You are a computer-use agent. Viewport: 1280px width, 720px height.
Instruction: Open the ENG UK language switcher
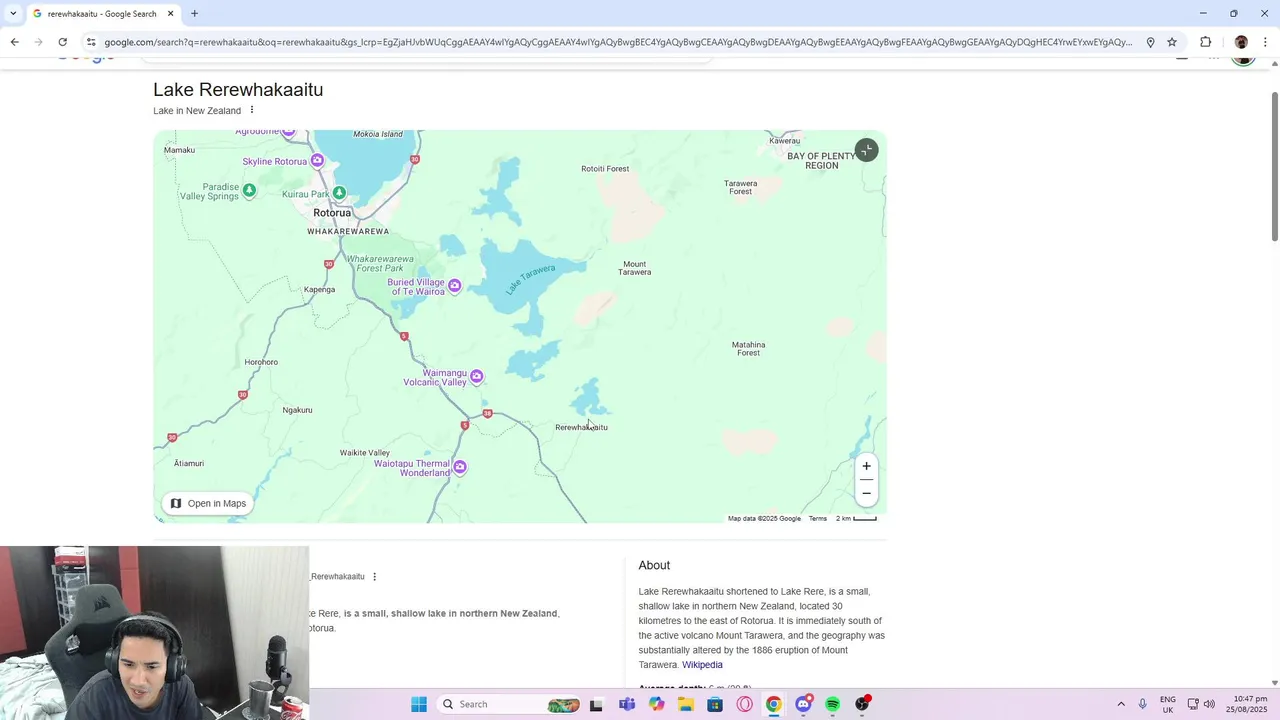click(x=1167, y=704)
